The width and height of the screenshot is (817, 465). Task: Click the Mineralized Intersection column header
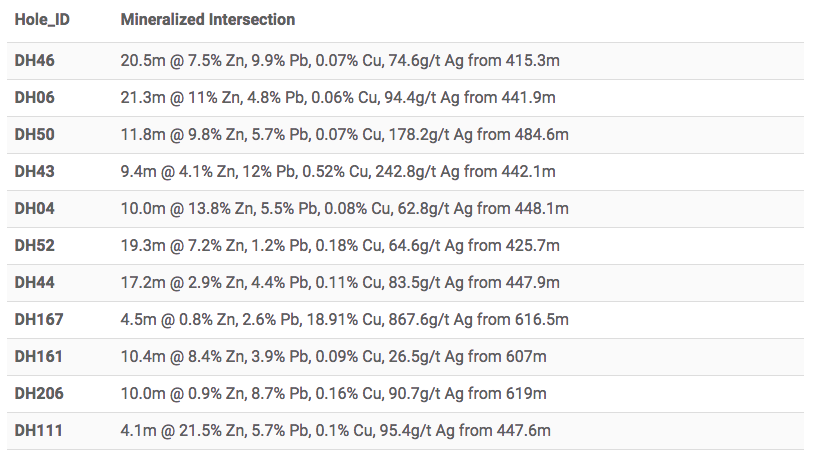tap(207, 19)
